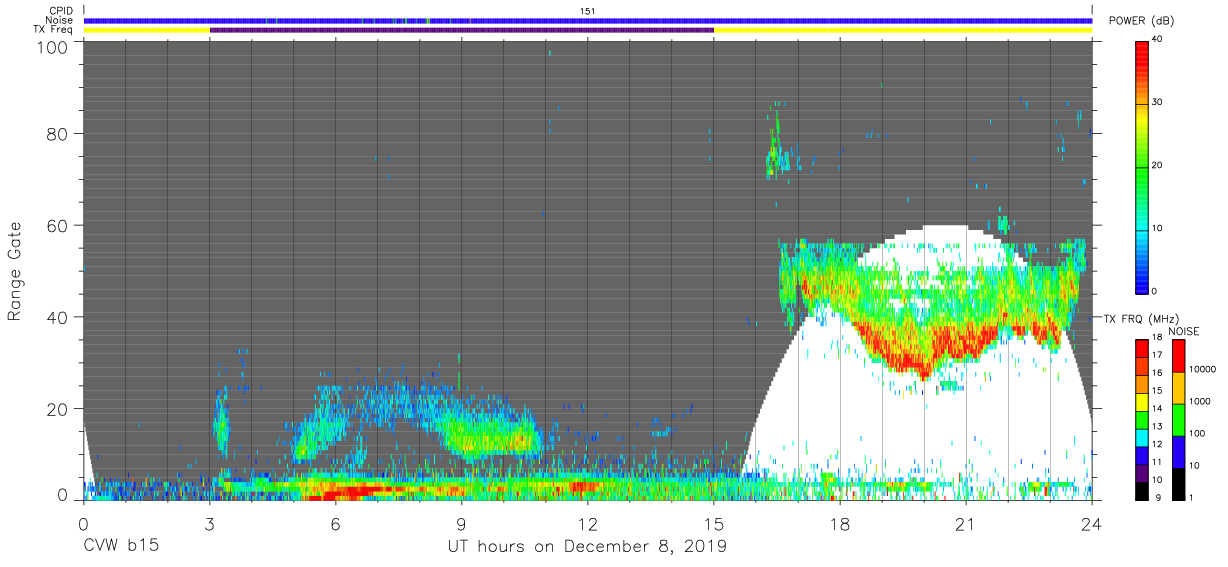
Task: Click the red 10000 noise legend swatch
Action: [x=1177, y=357]
